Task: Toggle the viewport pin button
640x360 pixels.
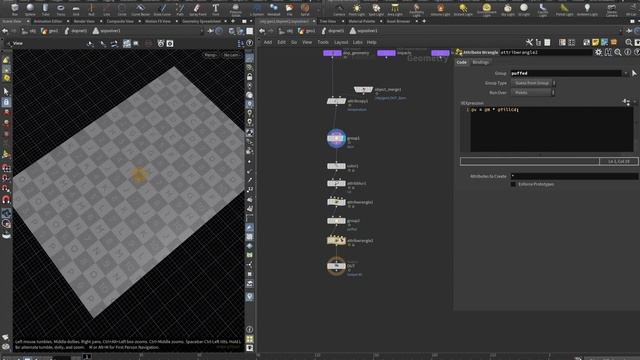Action: (x=211, y=31)
